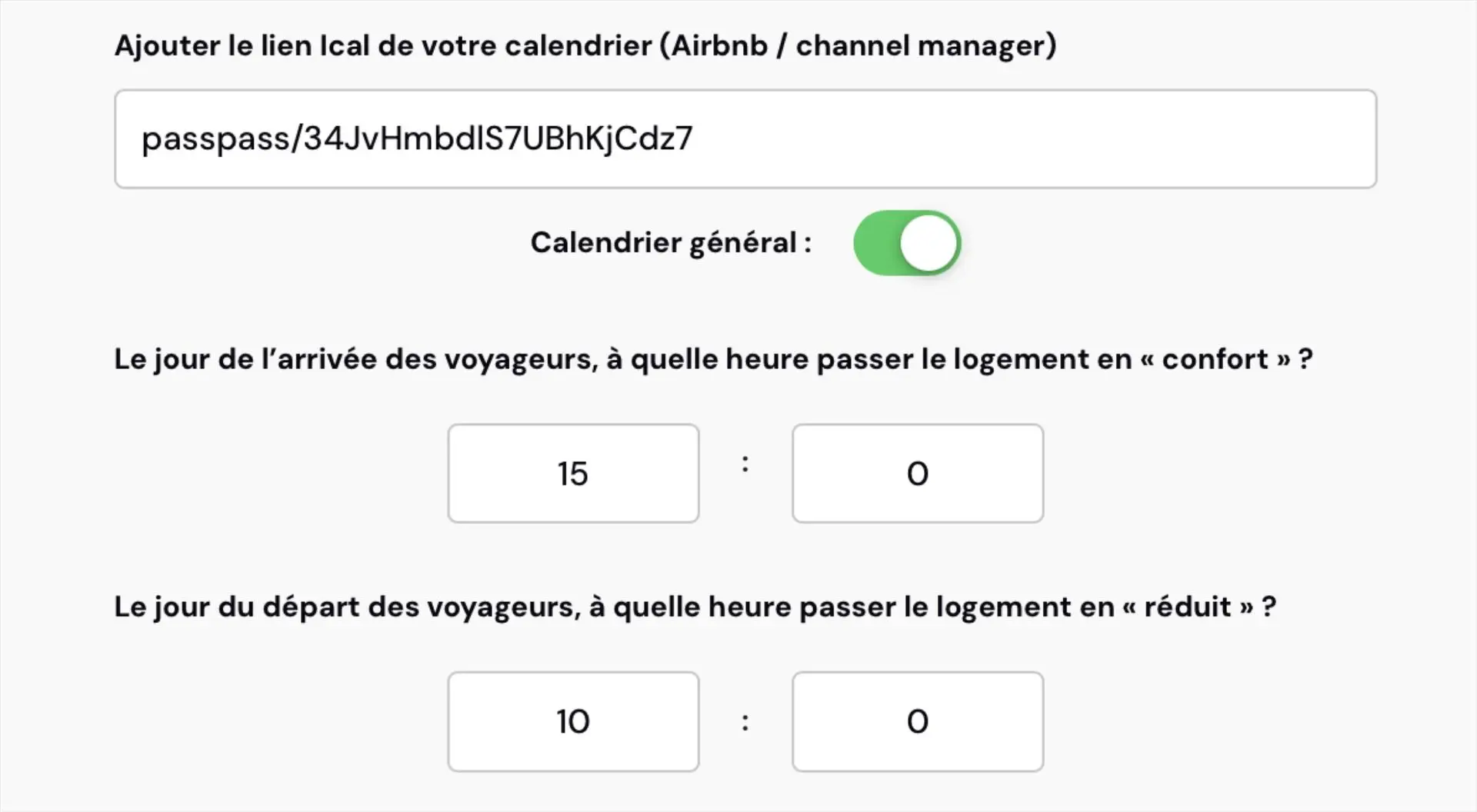Disable the Calendrier général toggle
Image resolution: width=1477 pixels, height=812 pixels.
click(907, 243)
